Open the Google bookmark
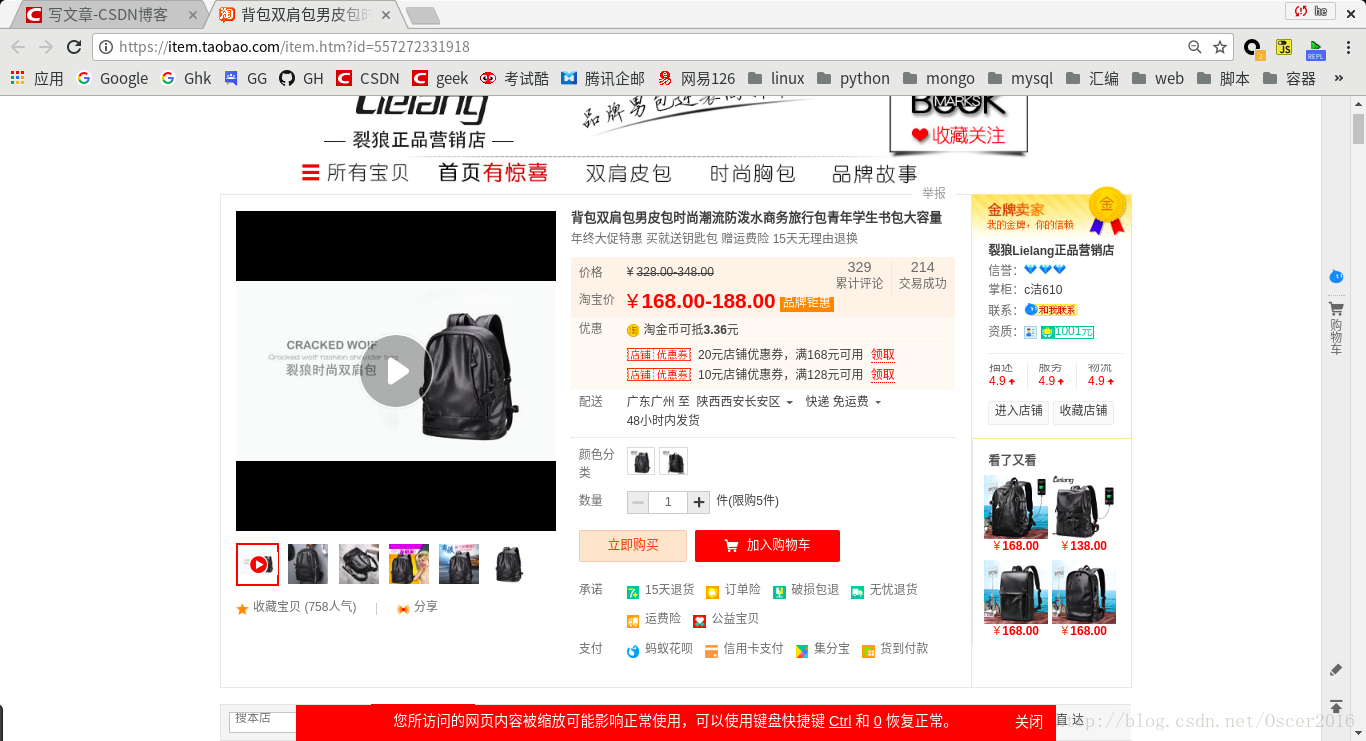 coord(112,78)
